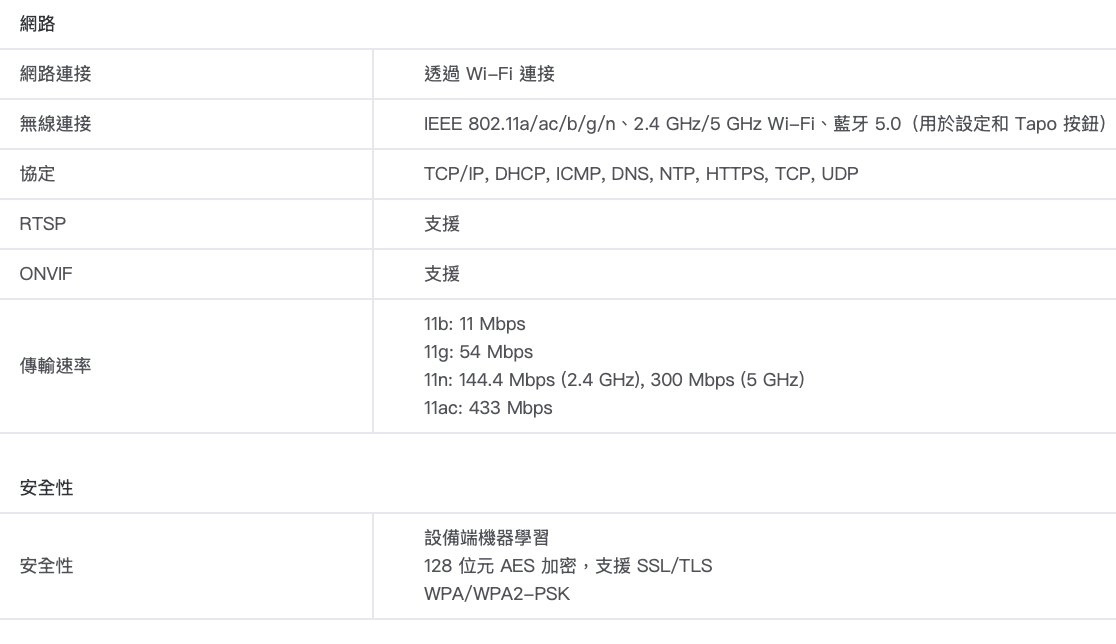Click the 支援 value in the ONVIF row
Image resolution: width=1116 pixels, height=644 pixels.
pos(442,274)
